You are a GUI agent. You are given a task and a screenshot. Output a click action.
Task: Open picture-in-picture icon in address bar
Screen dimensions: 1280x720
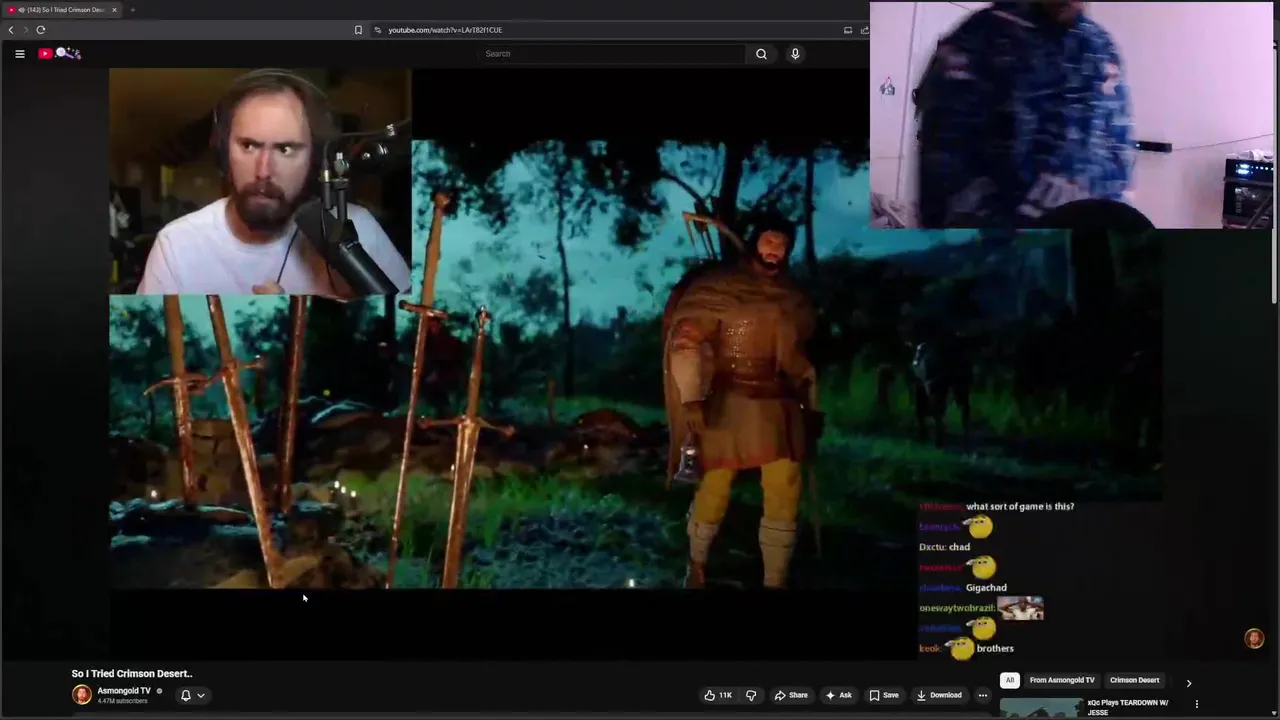click(x=848, y=30)
